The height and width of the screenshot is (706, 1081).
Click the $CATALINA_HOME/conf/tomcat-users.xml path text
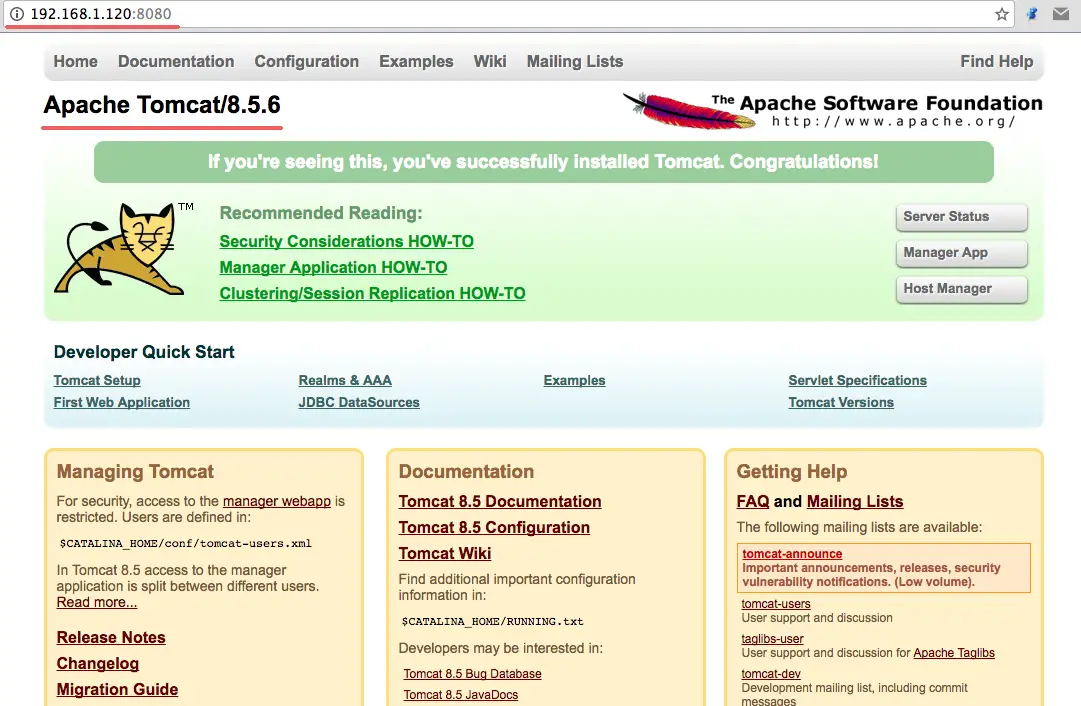185,544
